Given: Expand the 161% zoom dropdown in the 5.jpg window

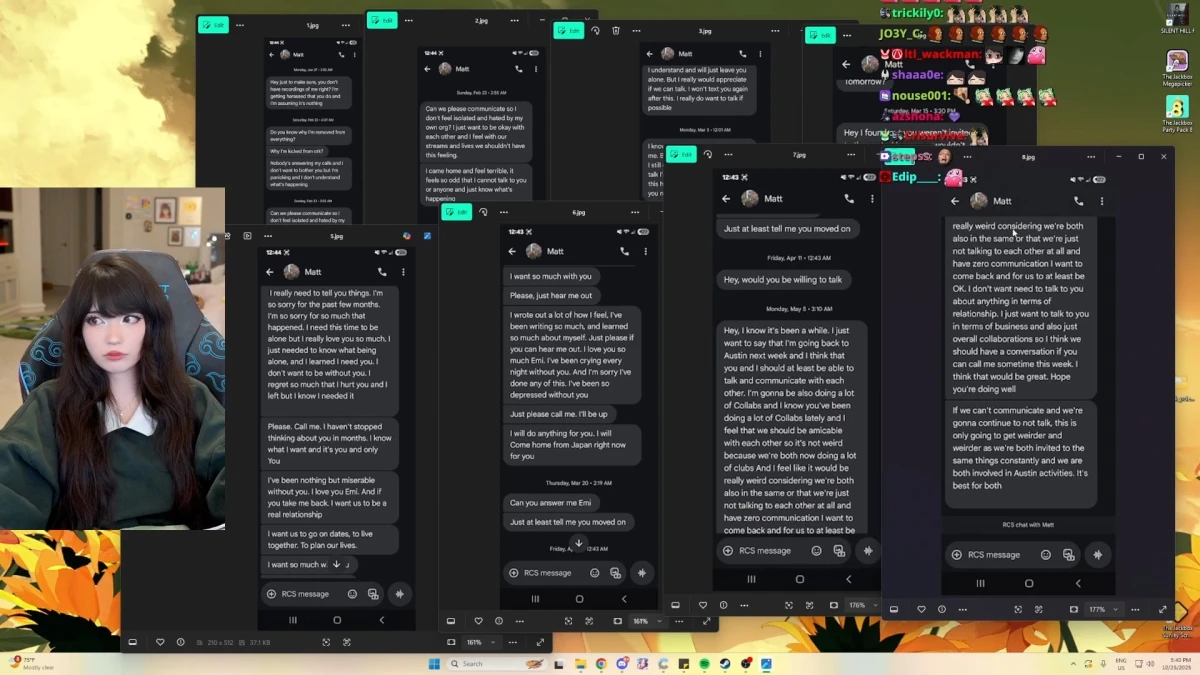Looking at the screenshot, I should pos(478,642).
